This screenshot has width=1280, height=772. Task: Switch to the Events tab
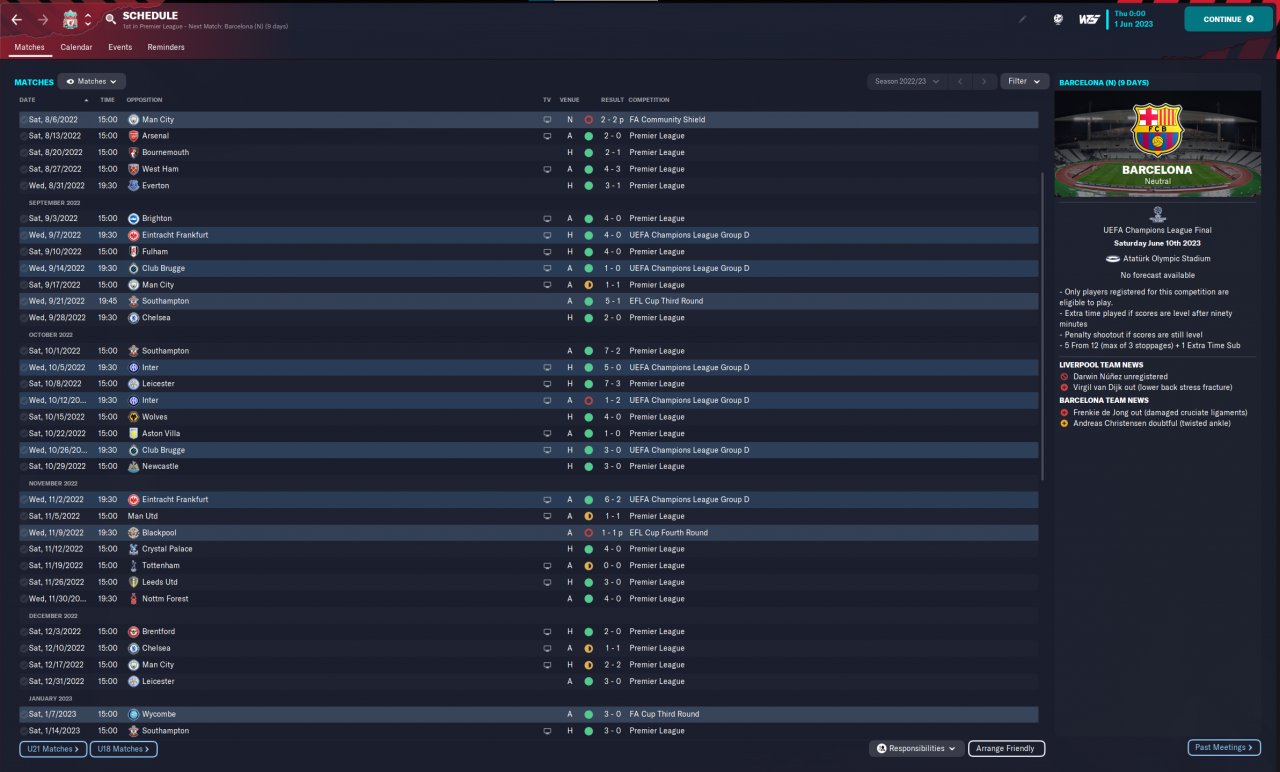(120, 47)
